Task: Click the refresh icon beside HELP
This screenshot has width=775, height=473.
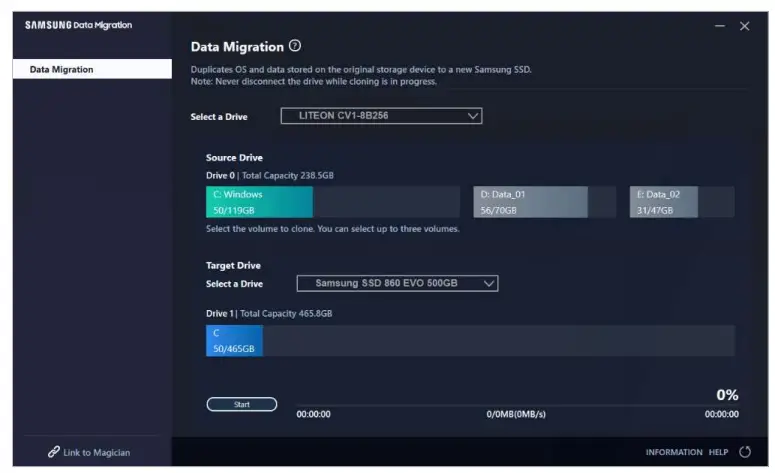Action: coord(744,452)
